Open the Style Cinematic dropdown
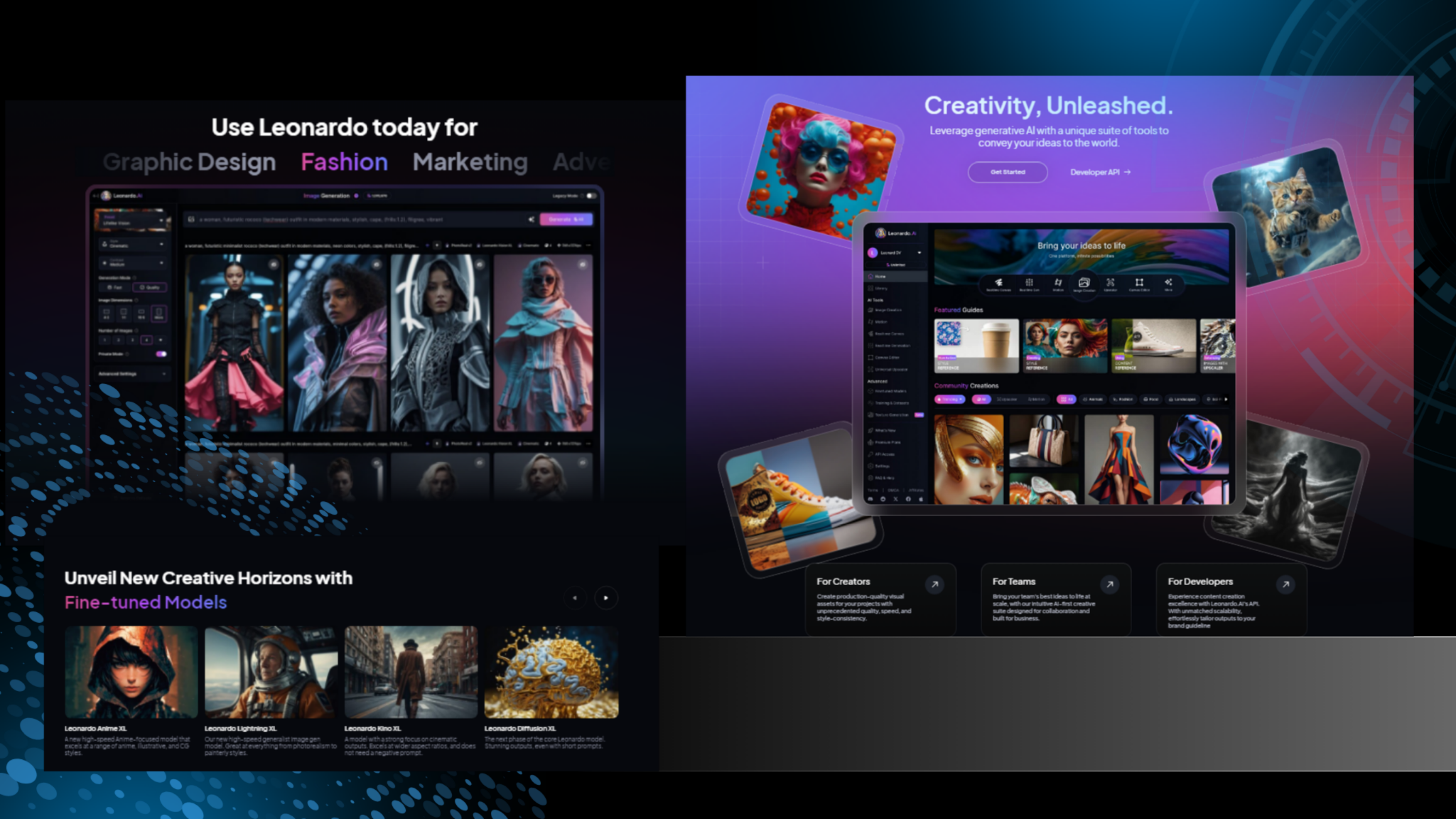Screen dimensions: 1456x819 [132, 244]
